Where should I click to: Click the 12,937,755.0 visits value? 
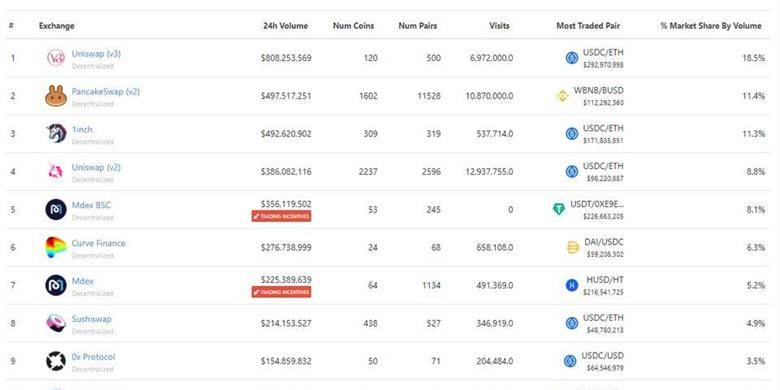488,172
